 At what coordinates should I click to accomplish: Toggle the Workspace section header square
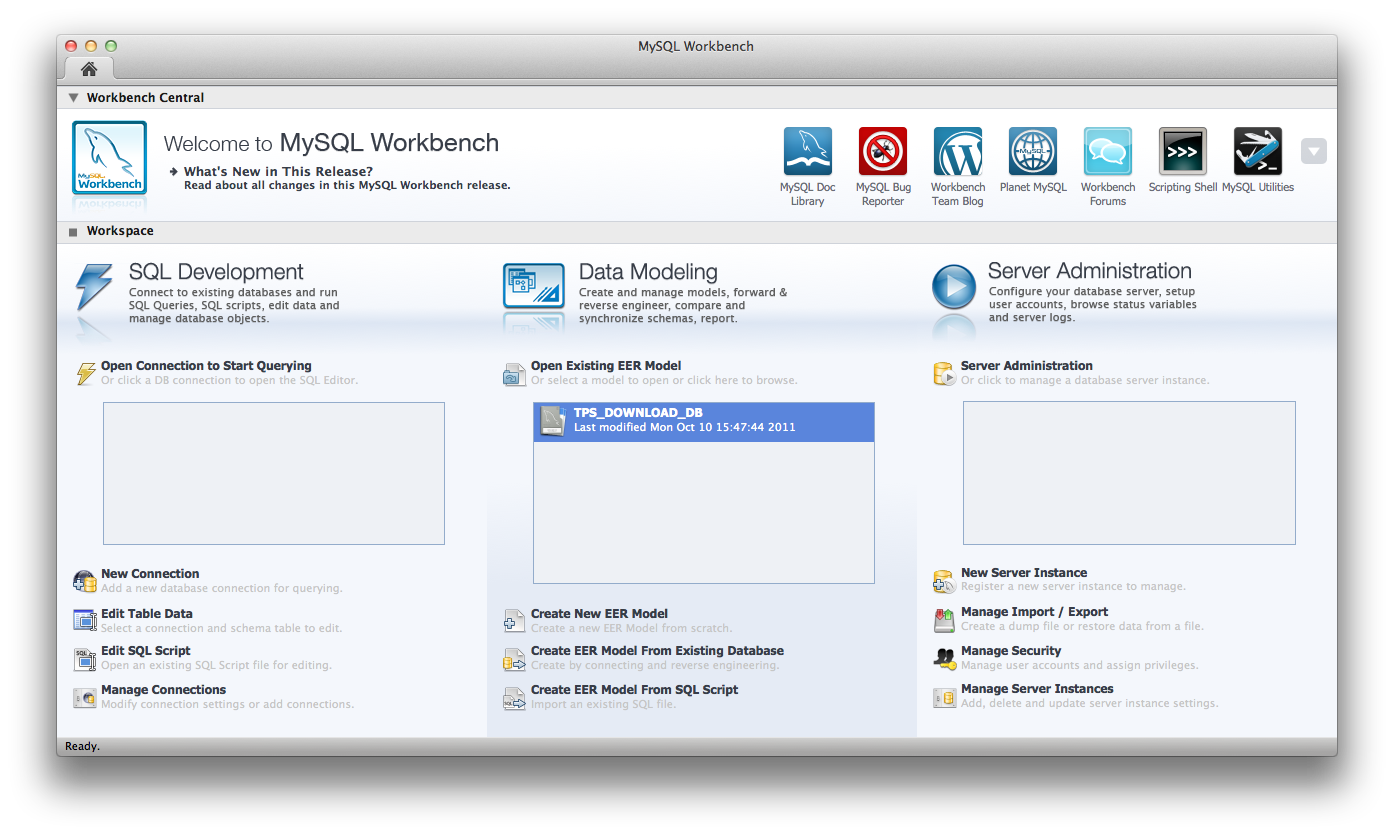[x=73, y=232]
